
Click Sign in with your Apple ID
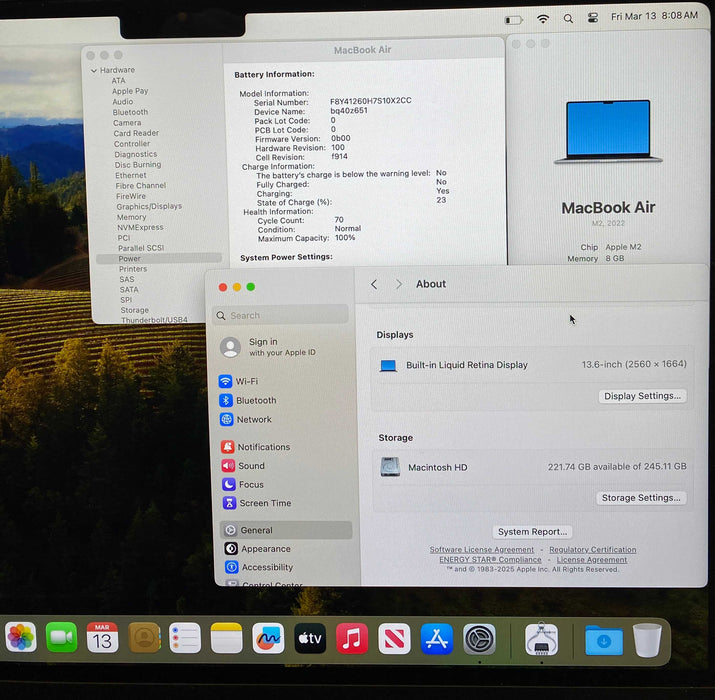269,347
